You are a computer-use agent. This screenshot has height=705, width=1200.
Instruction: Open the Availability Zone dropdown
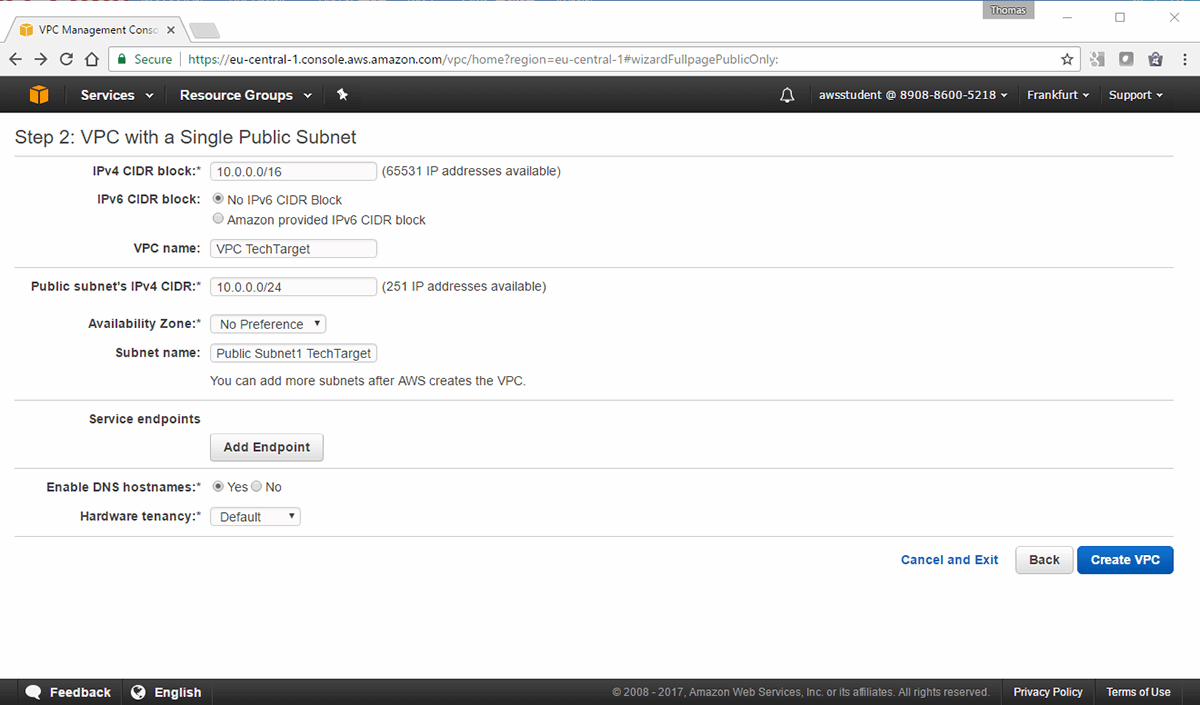pos(268,324)
